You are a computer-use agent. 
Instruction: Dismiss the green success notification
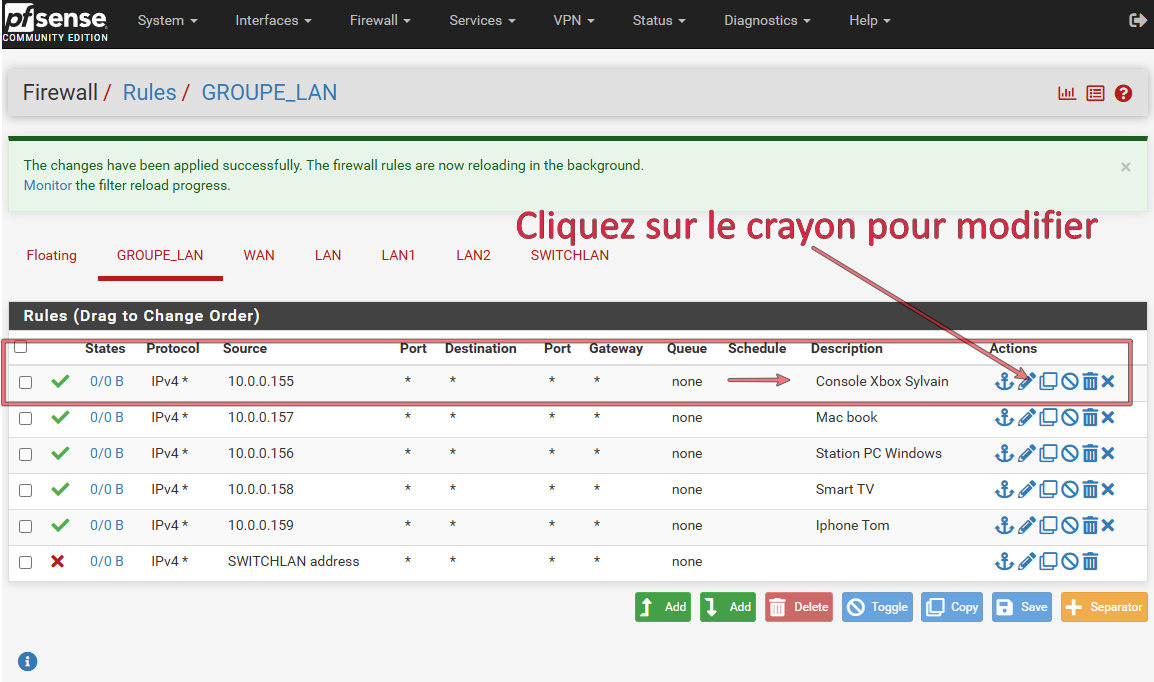(1125, 167)
